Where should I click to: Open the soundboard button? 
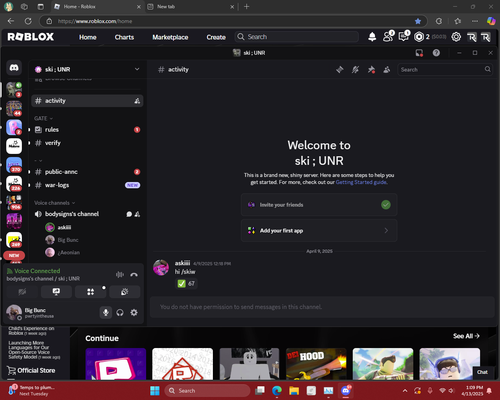click(x=124, y=292)
